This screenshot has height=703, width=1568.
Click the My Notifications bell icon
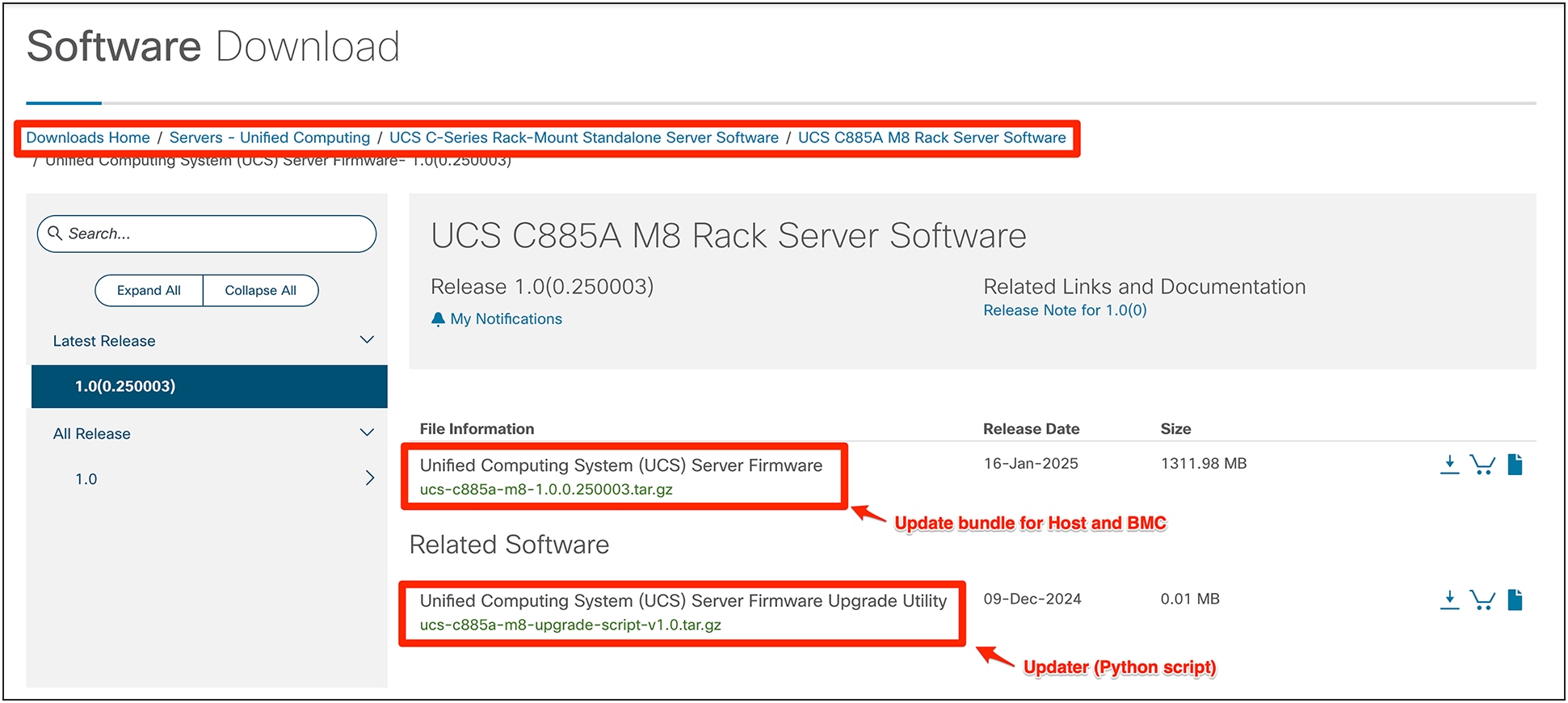pos(438,319)
